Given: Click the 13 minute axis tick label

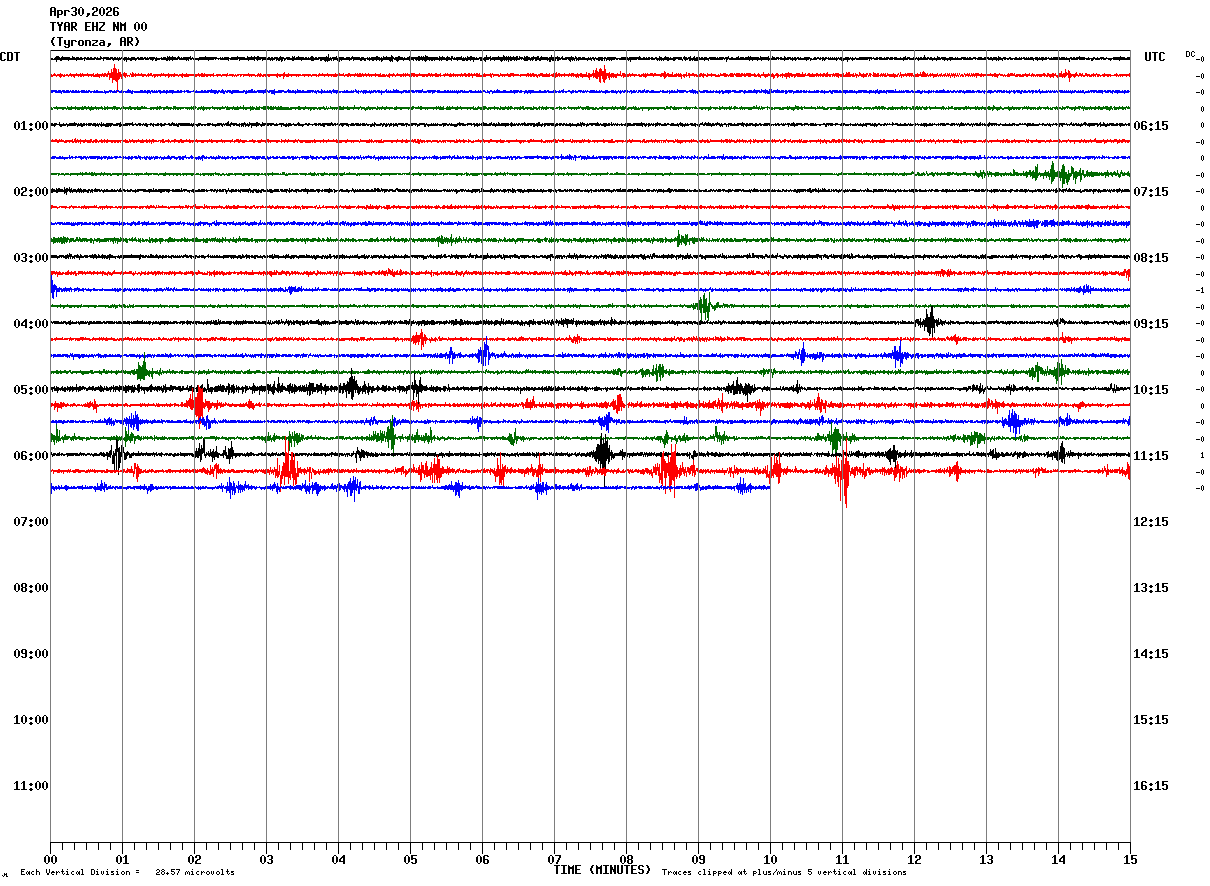Looking at the screenshot, I should [x=986, y=859].
